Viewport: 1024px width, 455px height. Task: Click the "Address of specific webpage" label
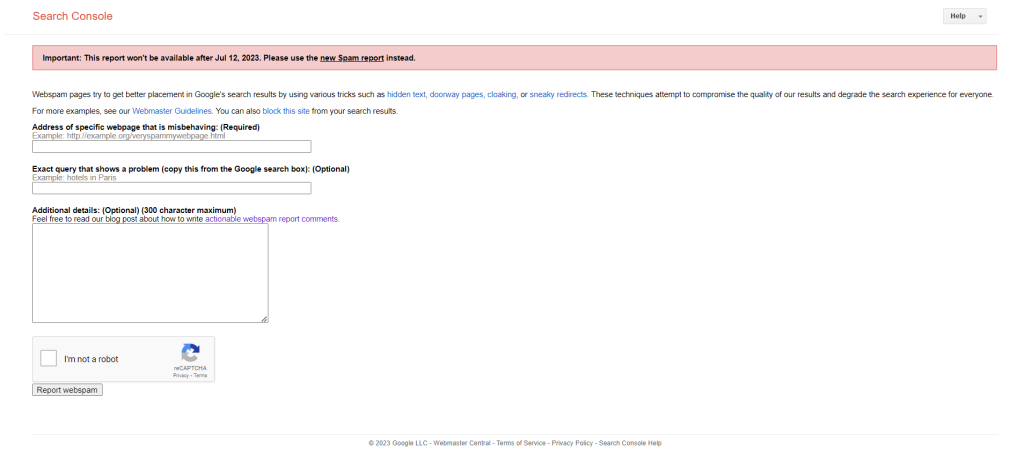click(x=146, y=127)
